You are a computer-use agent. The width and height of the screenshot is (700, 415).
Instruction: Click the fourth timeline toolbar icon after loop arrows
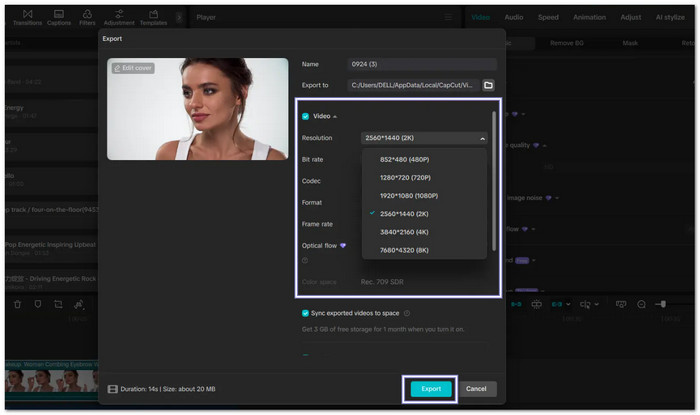point(79,304)
